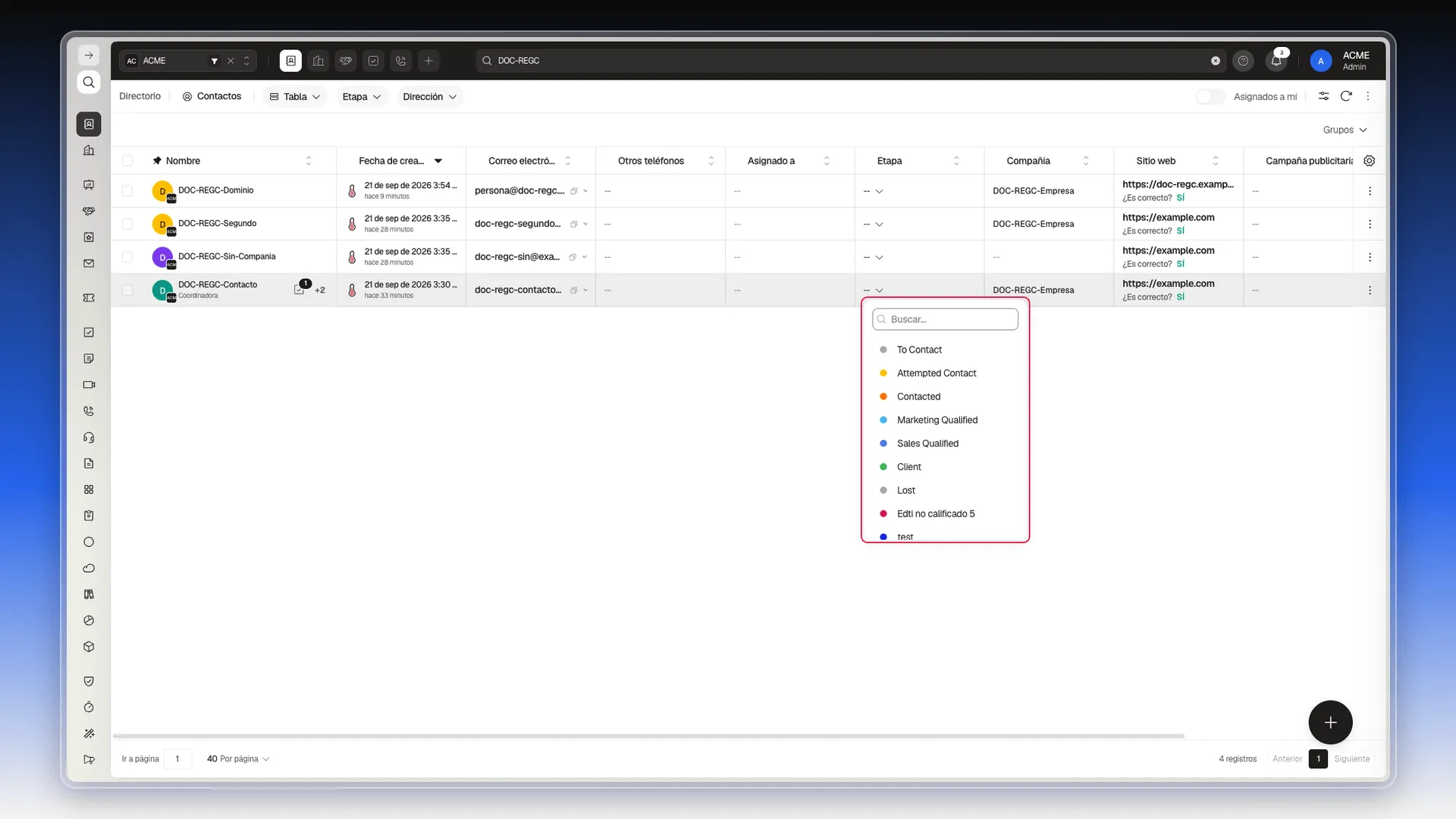Open the 40 Por página dropdown
The height and width of the screenshot is (819, 1456).
tap(238, 758)
